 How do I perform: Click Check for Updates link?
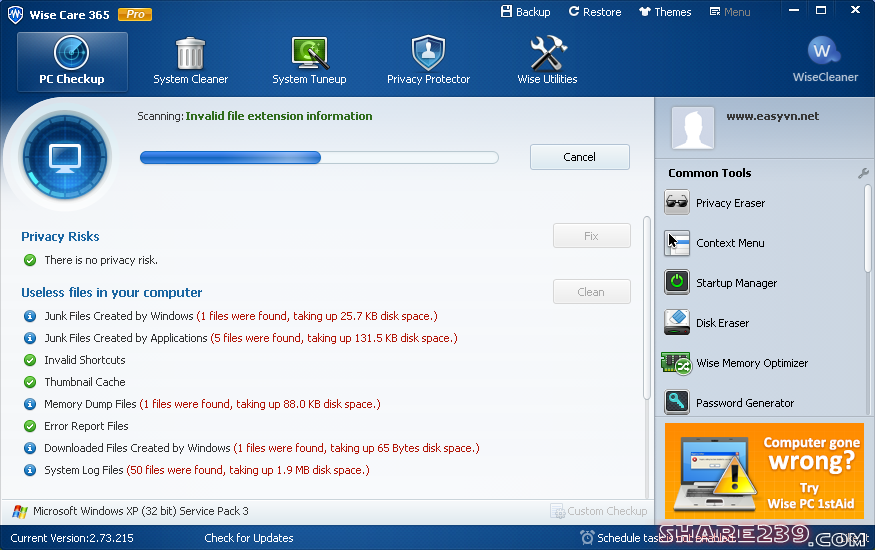[248, 538]
